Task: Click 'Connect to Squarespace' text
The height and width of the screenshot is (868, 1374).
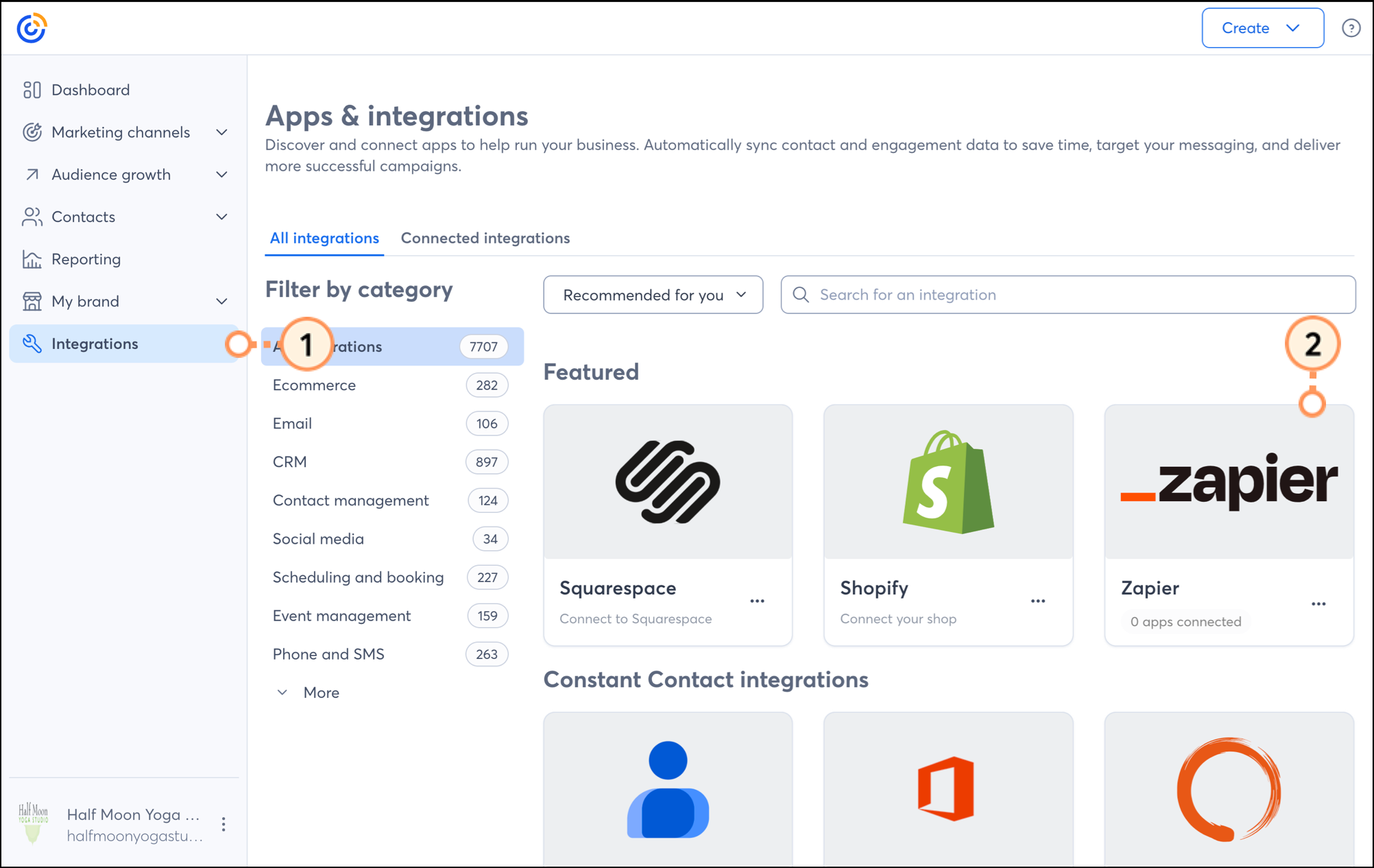Action: [x=636, y=619]
